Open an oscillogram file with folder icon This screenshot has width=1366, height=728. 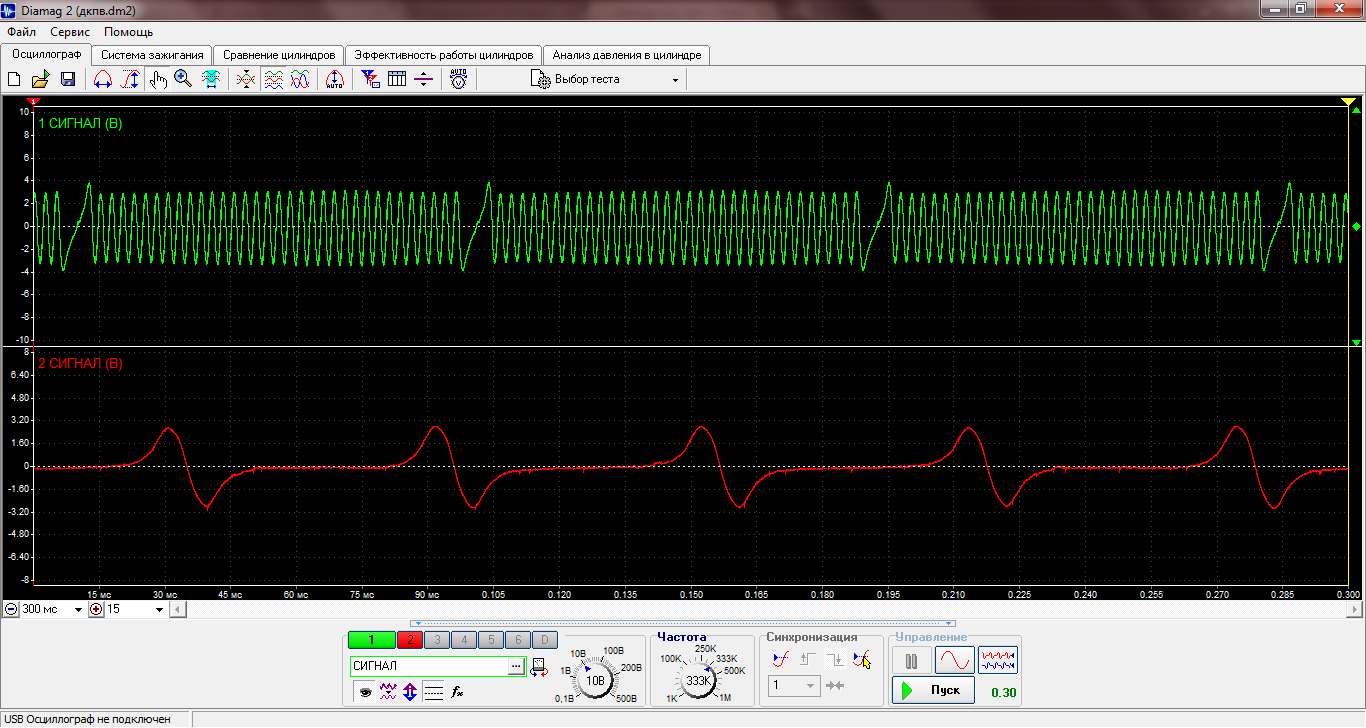40,80
